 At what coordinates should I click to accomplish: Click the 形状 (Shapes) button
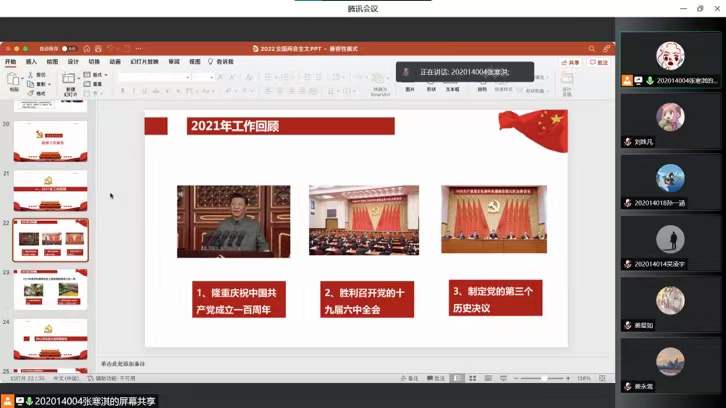coord(431,87)
